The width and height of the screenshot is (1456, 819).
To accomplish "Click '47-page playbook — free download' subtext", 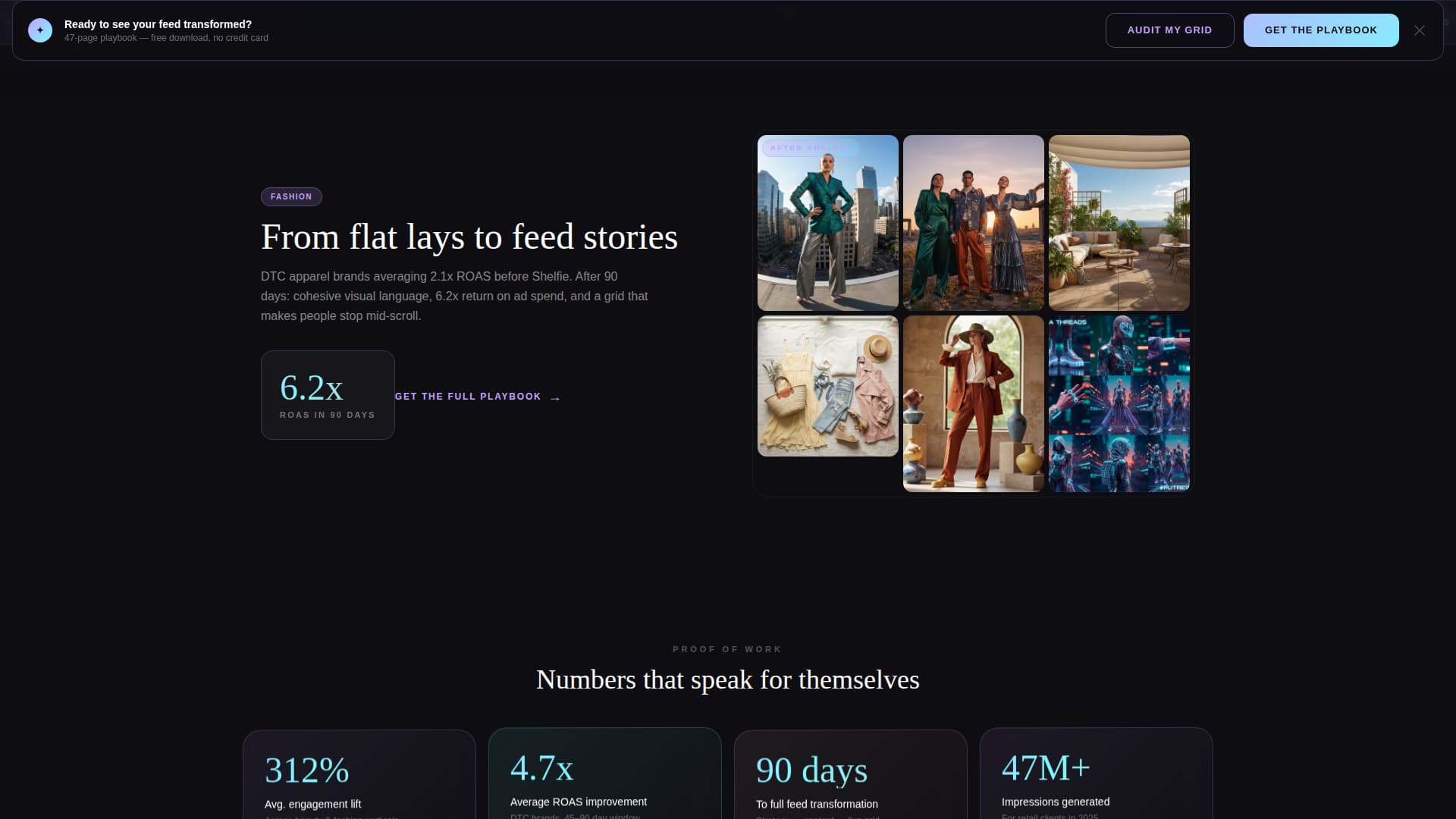I will (166, 38).
